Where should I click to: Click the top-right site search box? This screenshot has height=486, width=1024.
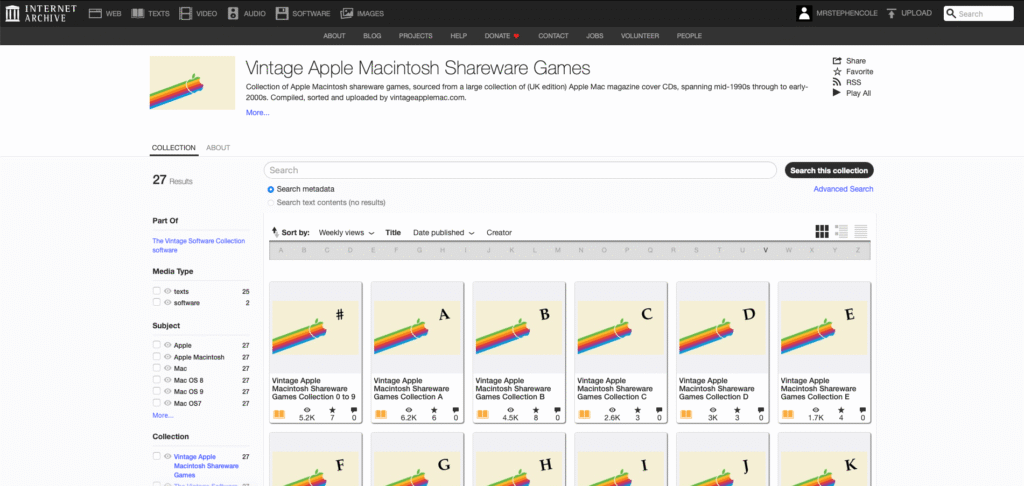[978, 13]
